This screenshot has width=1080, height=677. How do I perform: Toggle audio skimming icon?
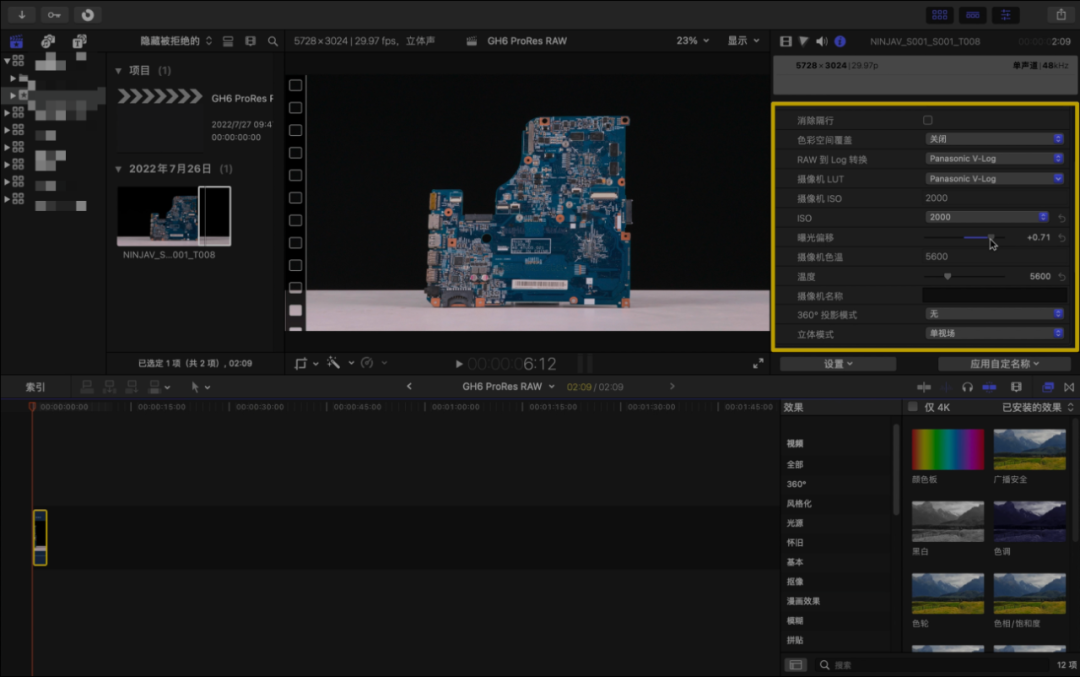pyautogui.click(x=946, y=387)
